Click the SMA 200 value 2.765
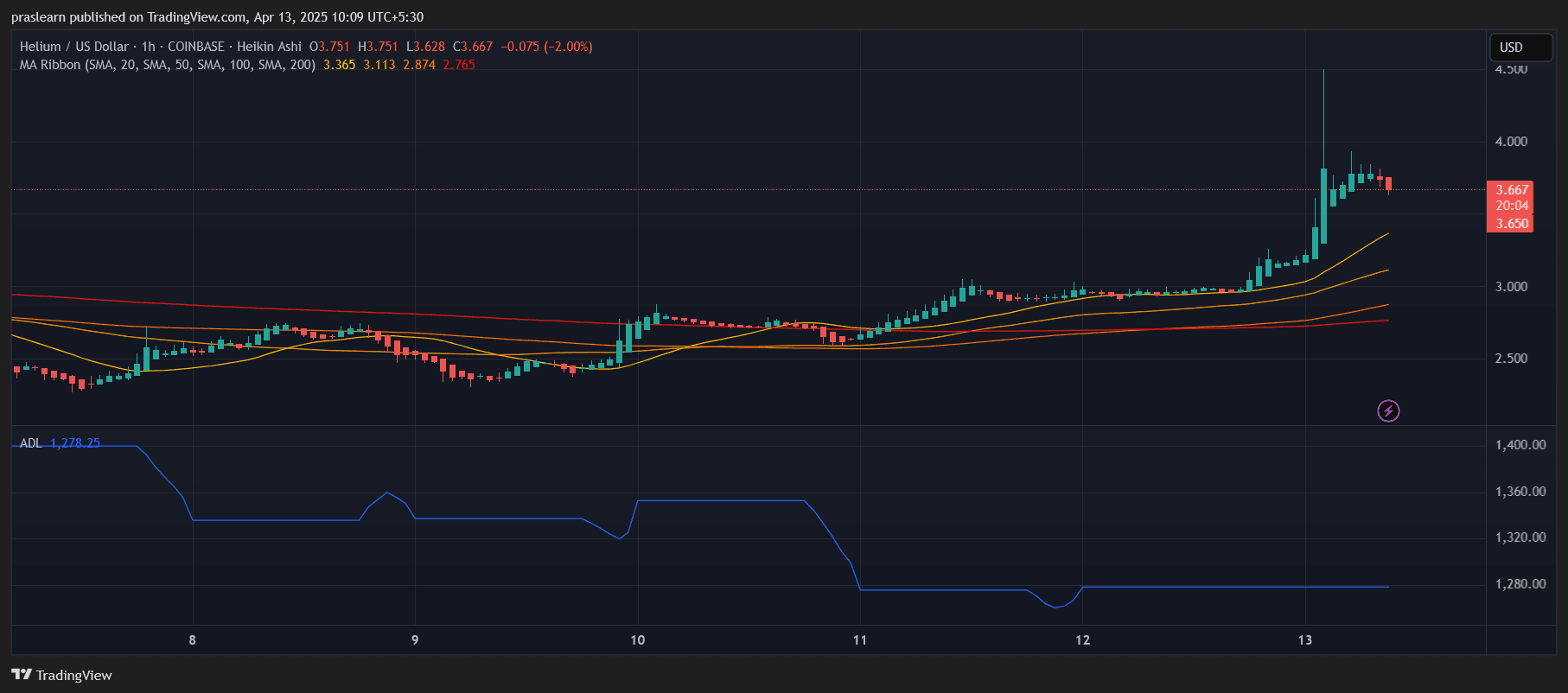The image size is (1568, 693). coord(459,65)
